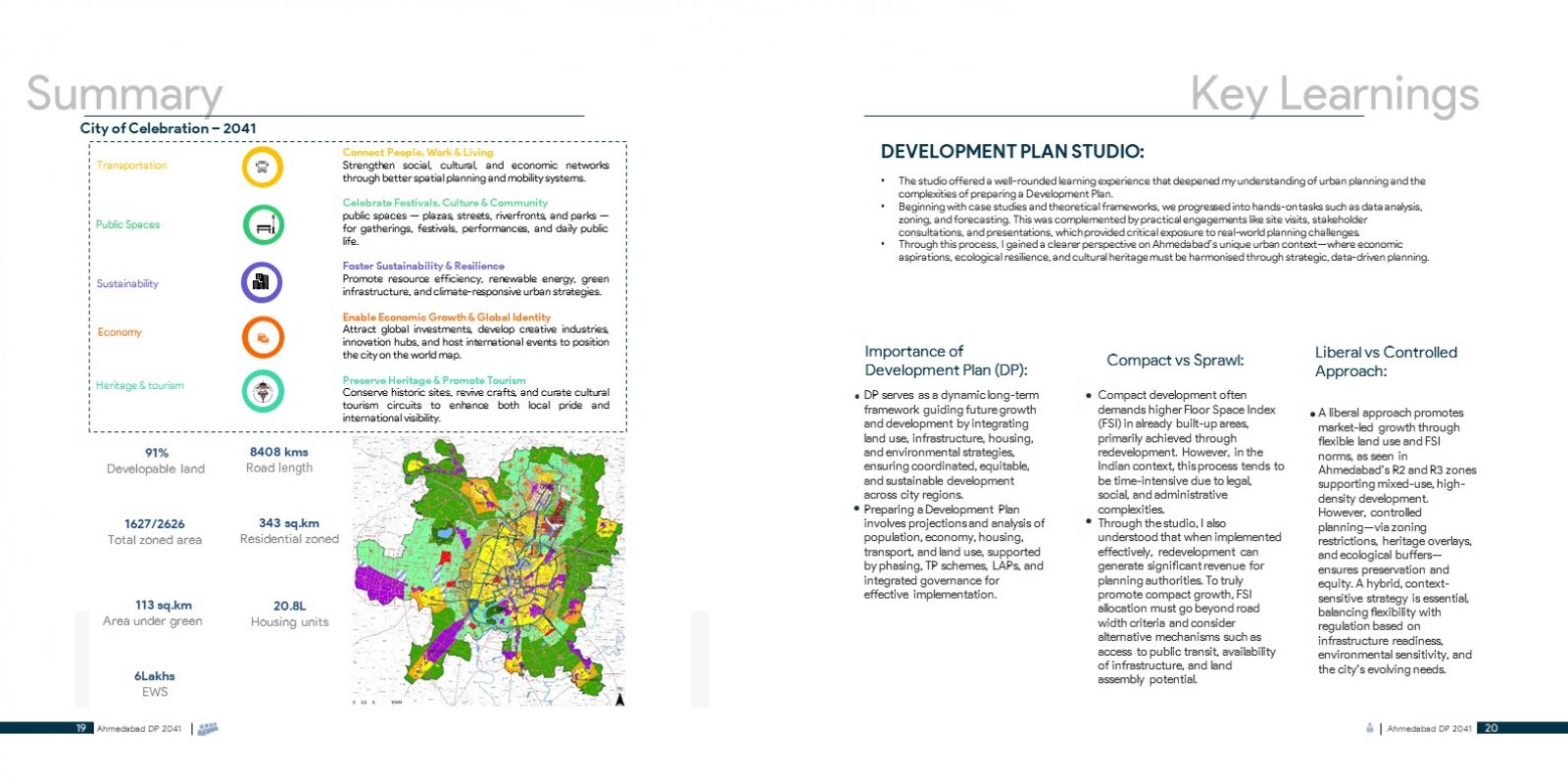The height and width of the screenshot is (784, 1568).
Task: Click the paragraph 'Conserve historic sites, revive crafts'
Action: pos(475,406)
